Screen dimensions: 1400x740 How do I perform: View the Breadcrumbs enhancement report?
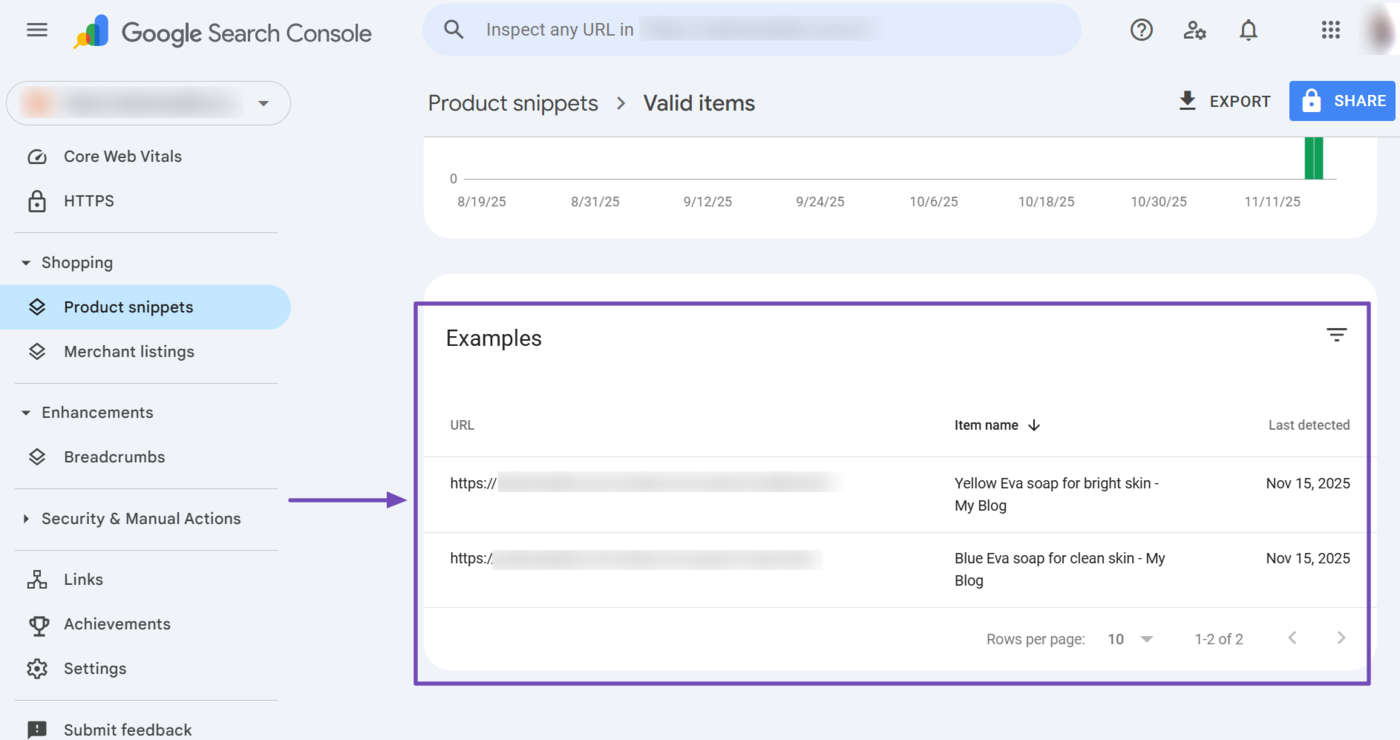click(x=114, y=457)
